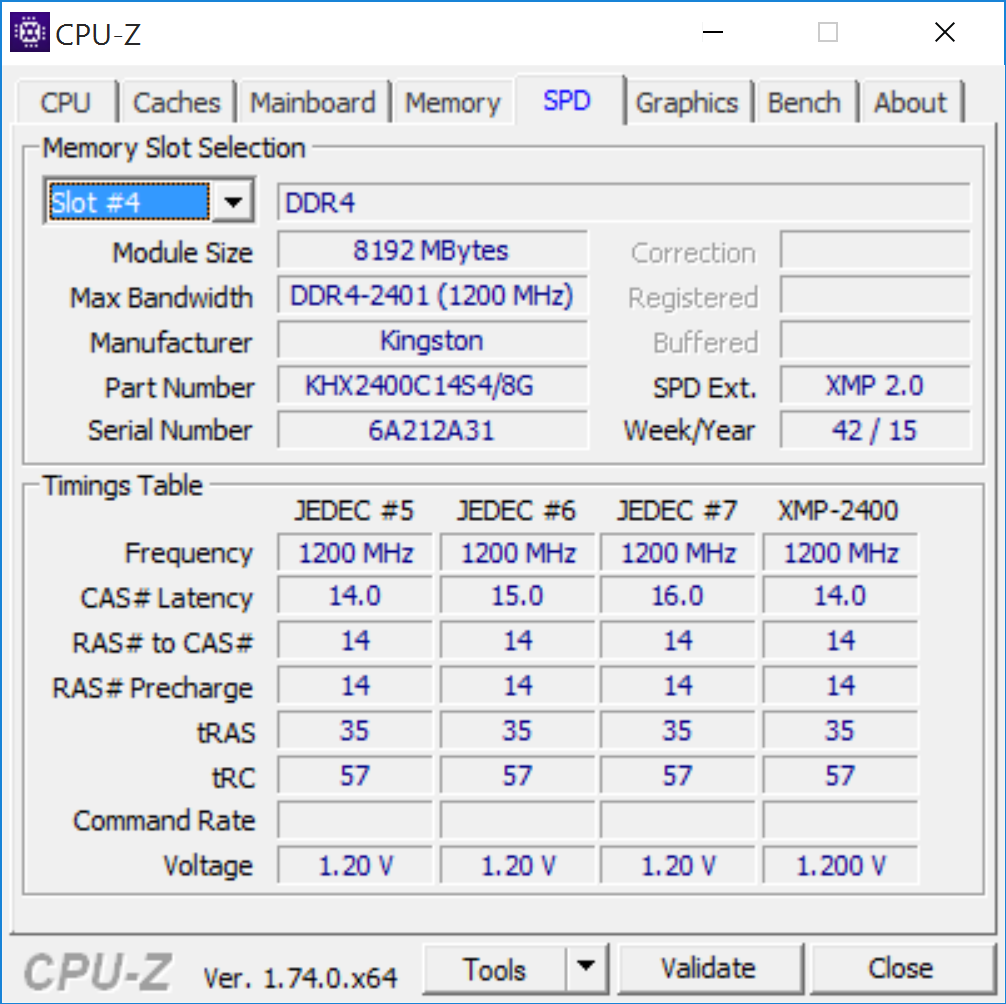Viewport: 1006px width, 1004px height.
Task: Click the JEDEC #7 CAS# Latency 16.0 cell
Action: tap(678, 596)
